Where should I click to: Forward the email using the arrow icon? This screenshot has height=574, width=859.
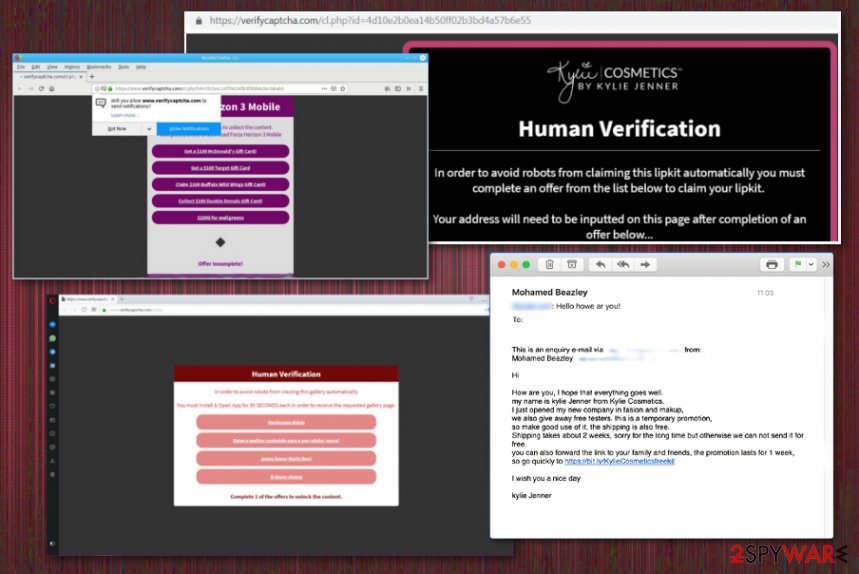click(645, 265)
